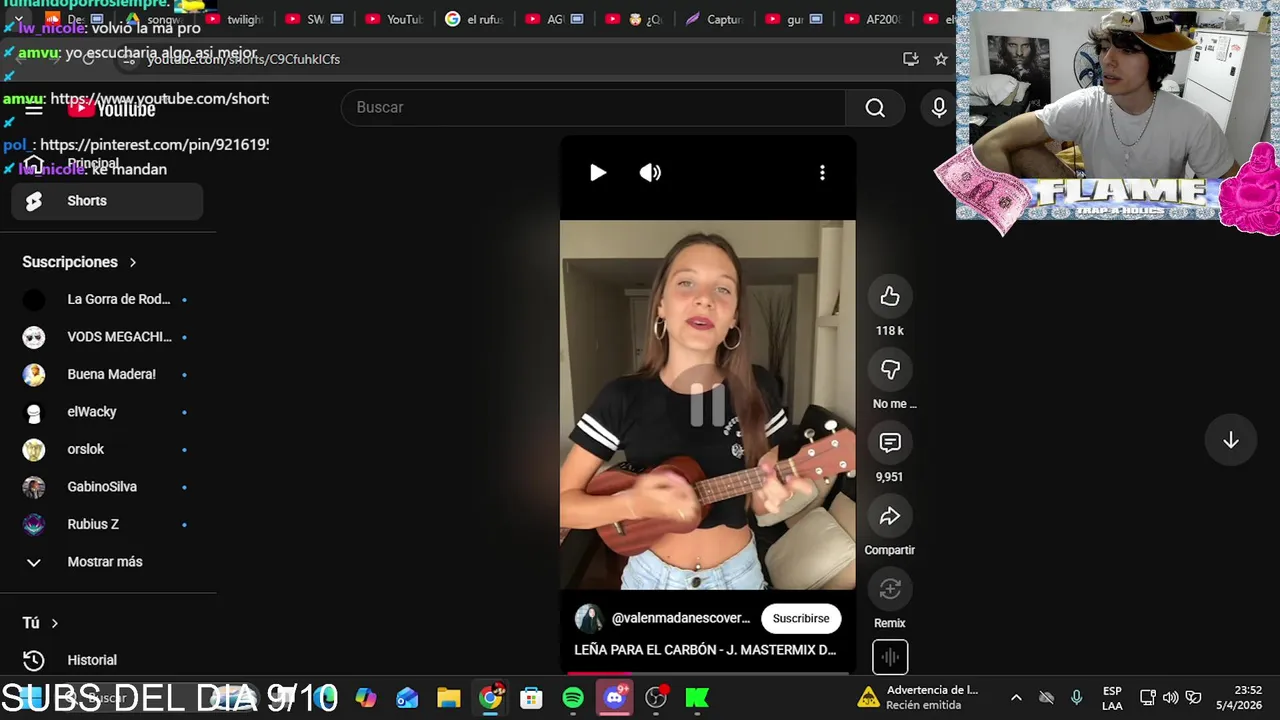Click the install app icon in address bar
The height and width of the screenshot is (720, 1280).
[x=910, y=59]
